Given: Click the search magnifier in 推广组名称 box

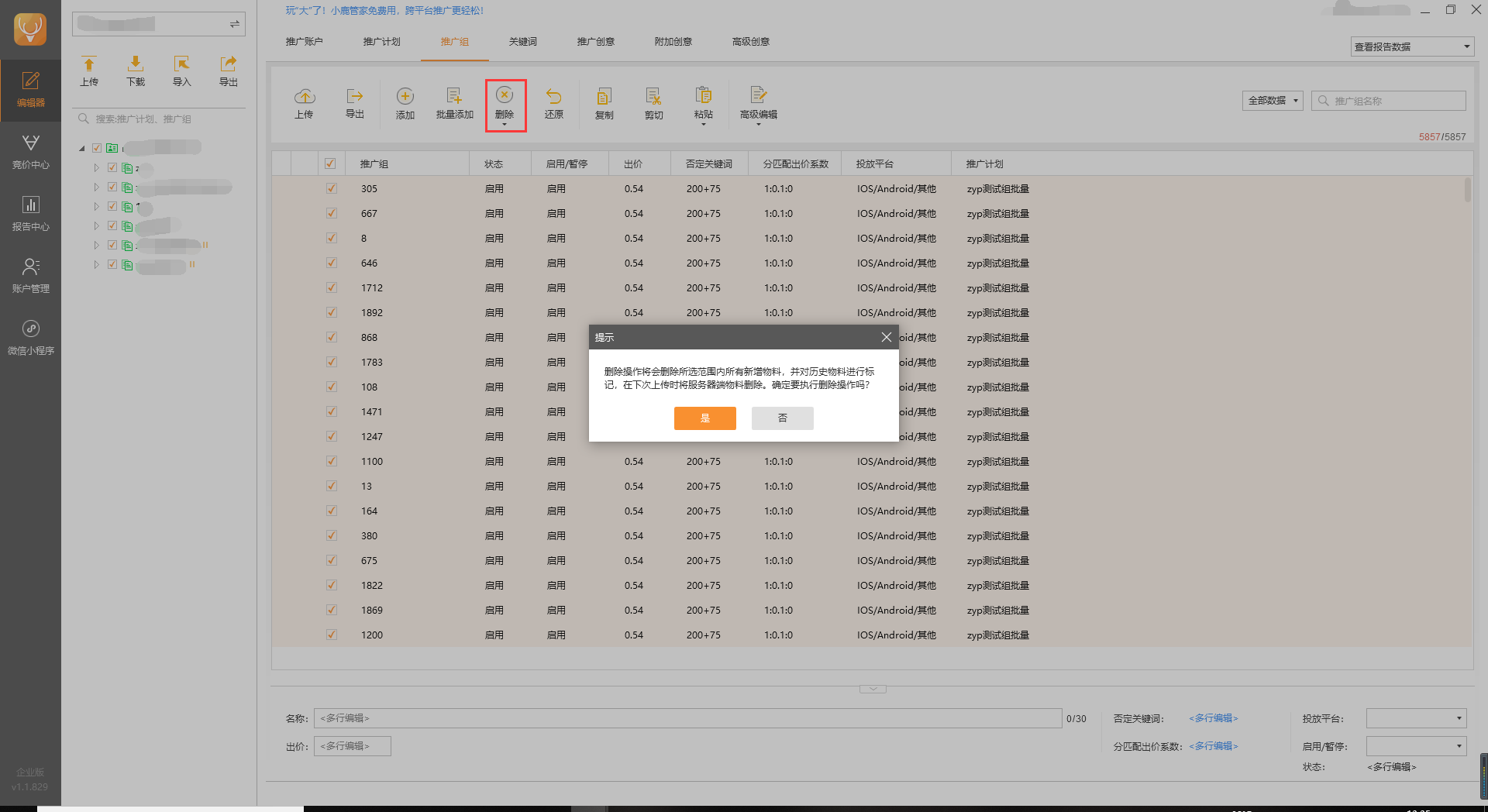Looking at the screenshot, I should pos(1324,101).
